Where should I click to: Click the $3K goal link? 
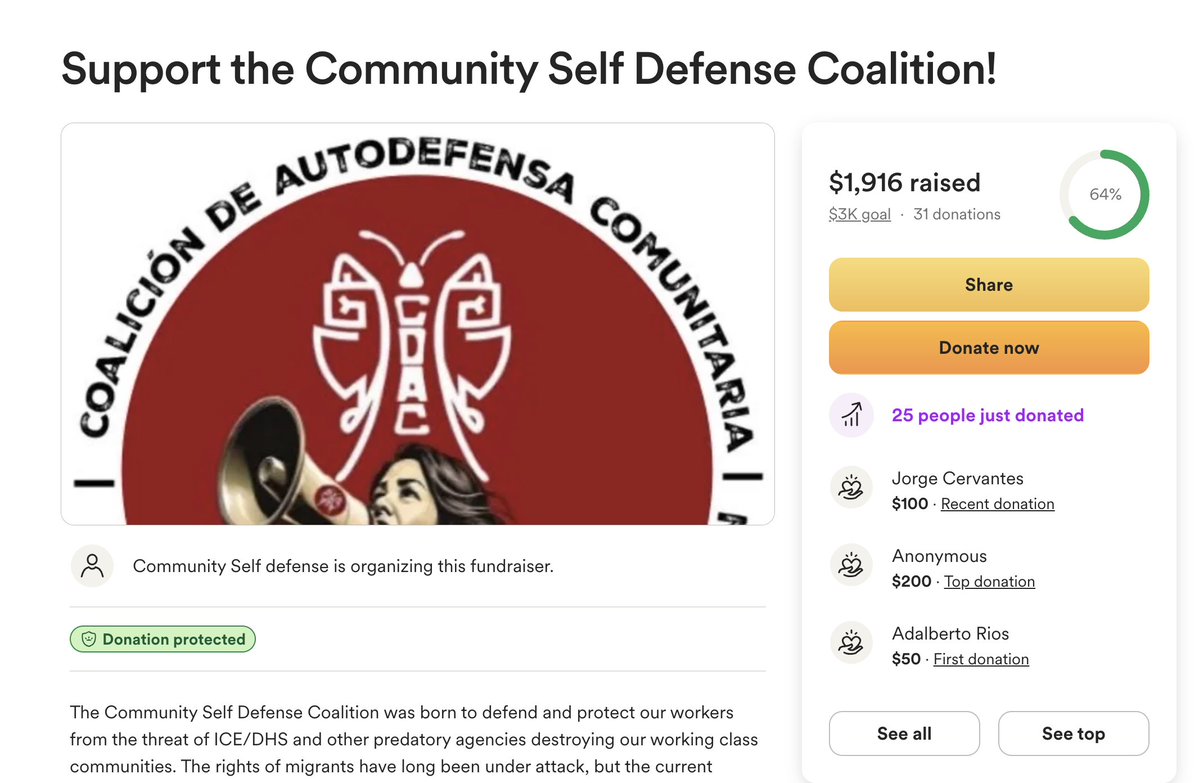point(859,214)
